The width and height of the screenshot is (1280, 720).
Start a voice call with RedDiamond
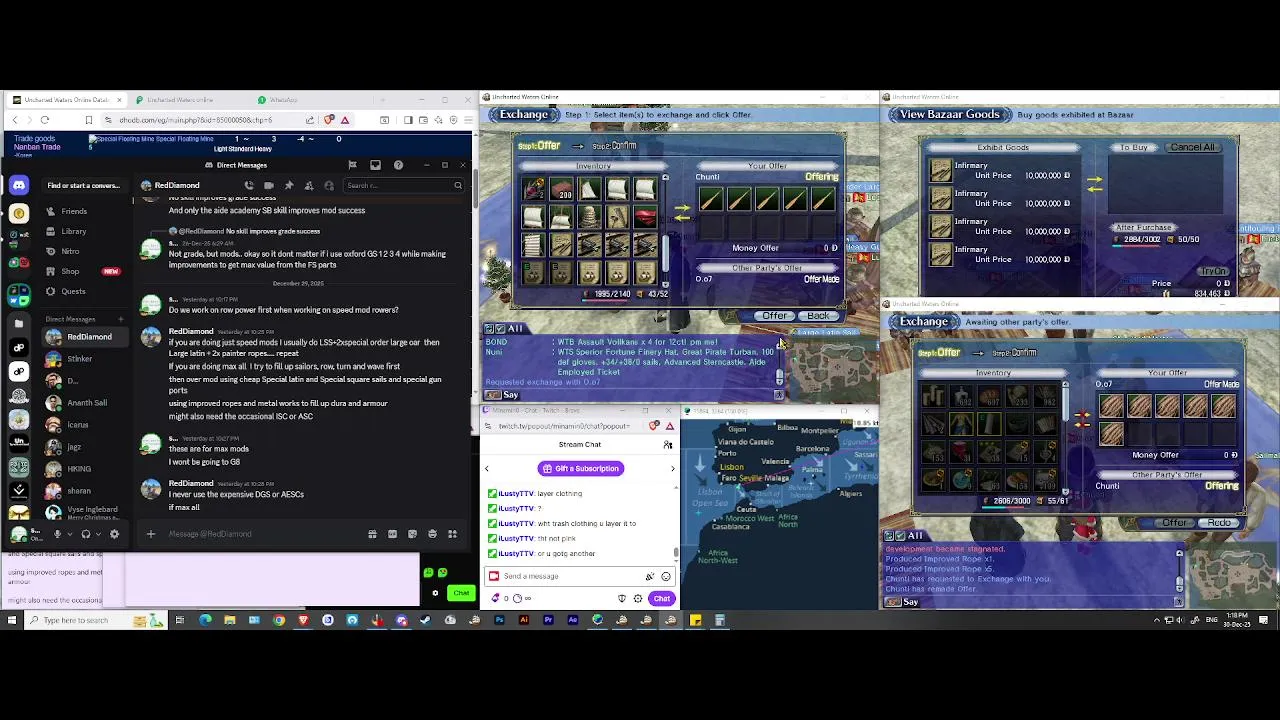[249, 185]
